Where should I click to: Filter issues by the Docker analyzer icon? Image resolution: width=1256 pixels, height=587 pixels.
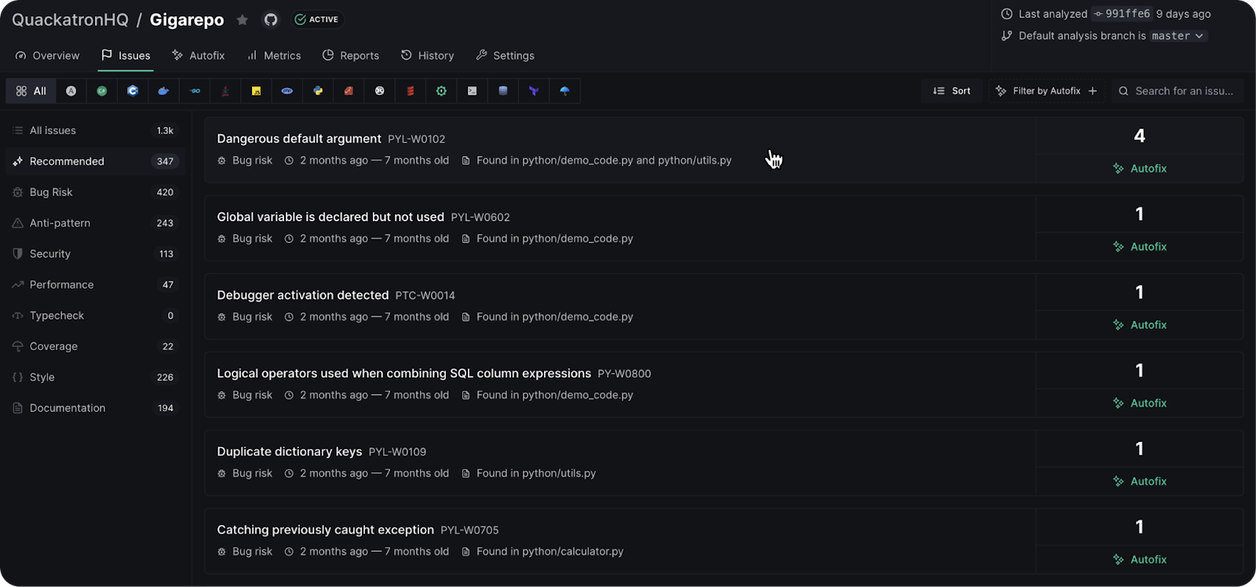tap(164, 90)
